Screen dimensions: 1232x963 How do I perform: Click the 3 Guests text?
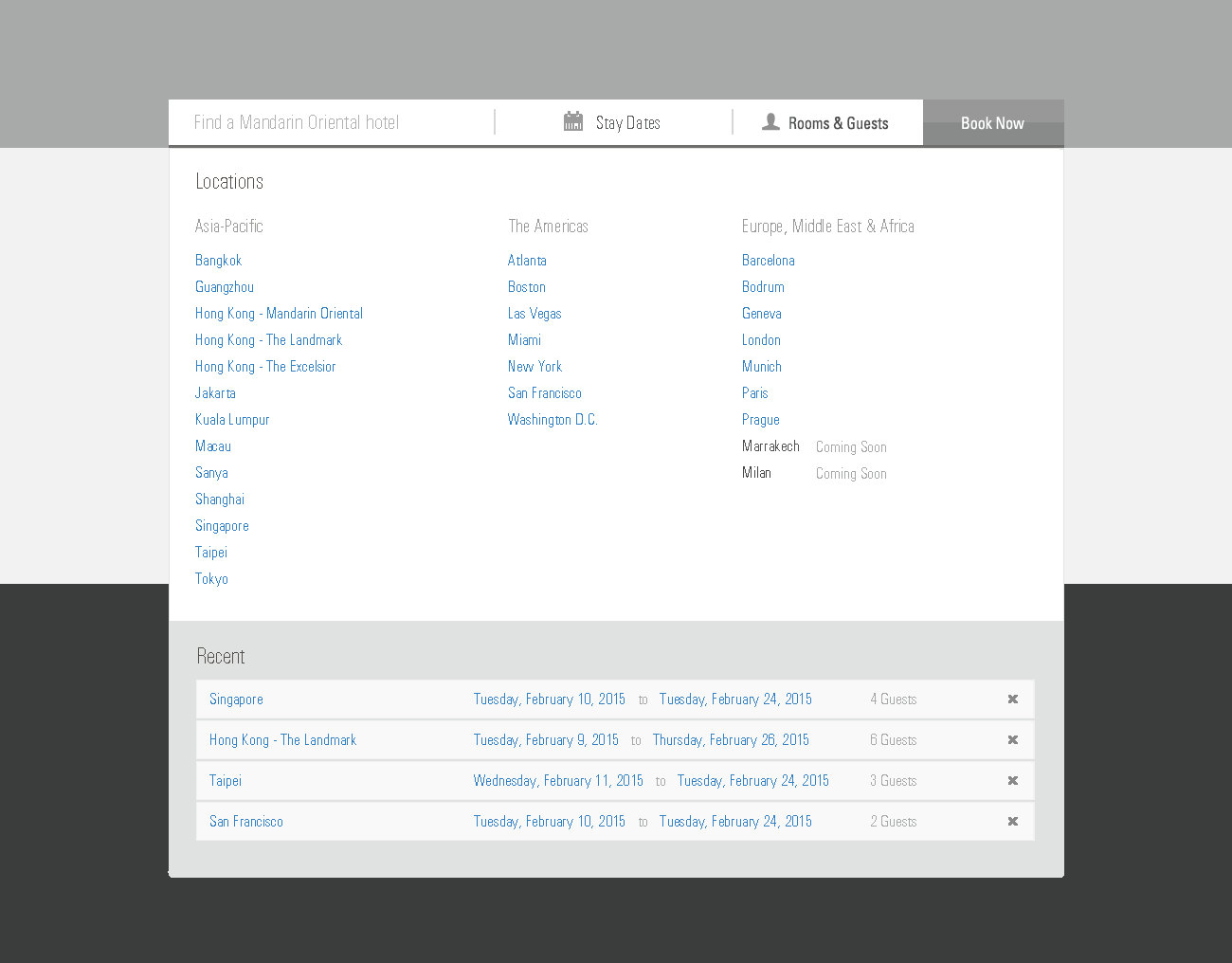(894, 781)
